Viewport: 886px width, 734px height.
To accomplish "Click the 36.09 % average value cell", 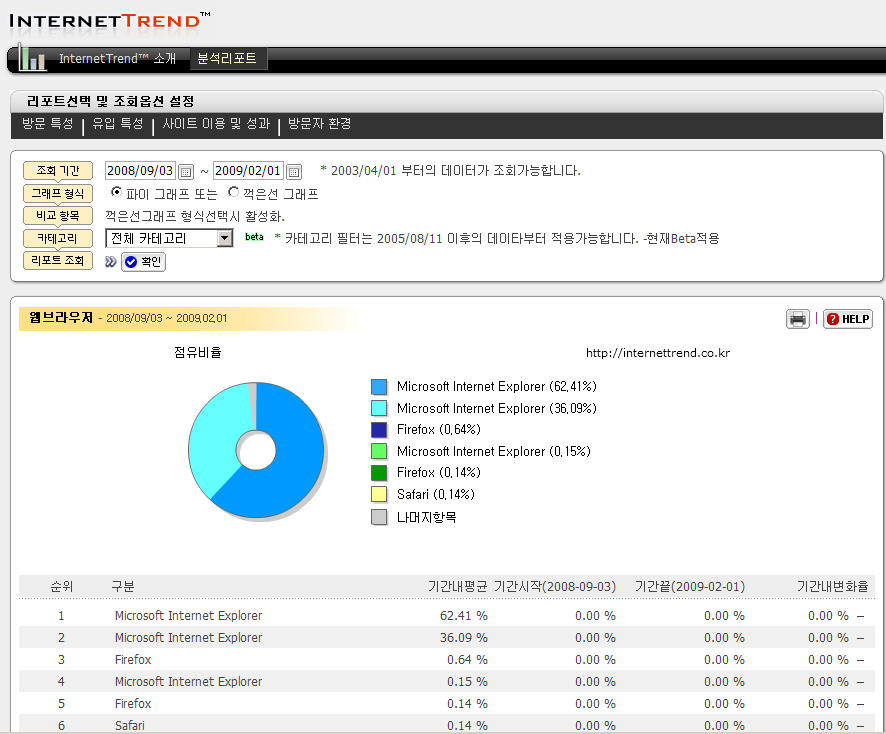I will [463, 638].
